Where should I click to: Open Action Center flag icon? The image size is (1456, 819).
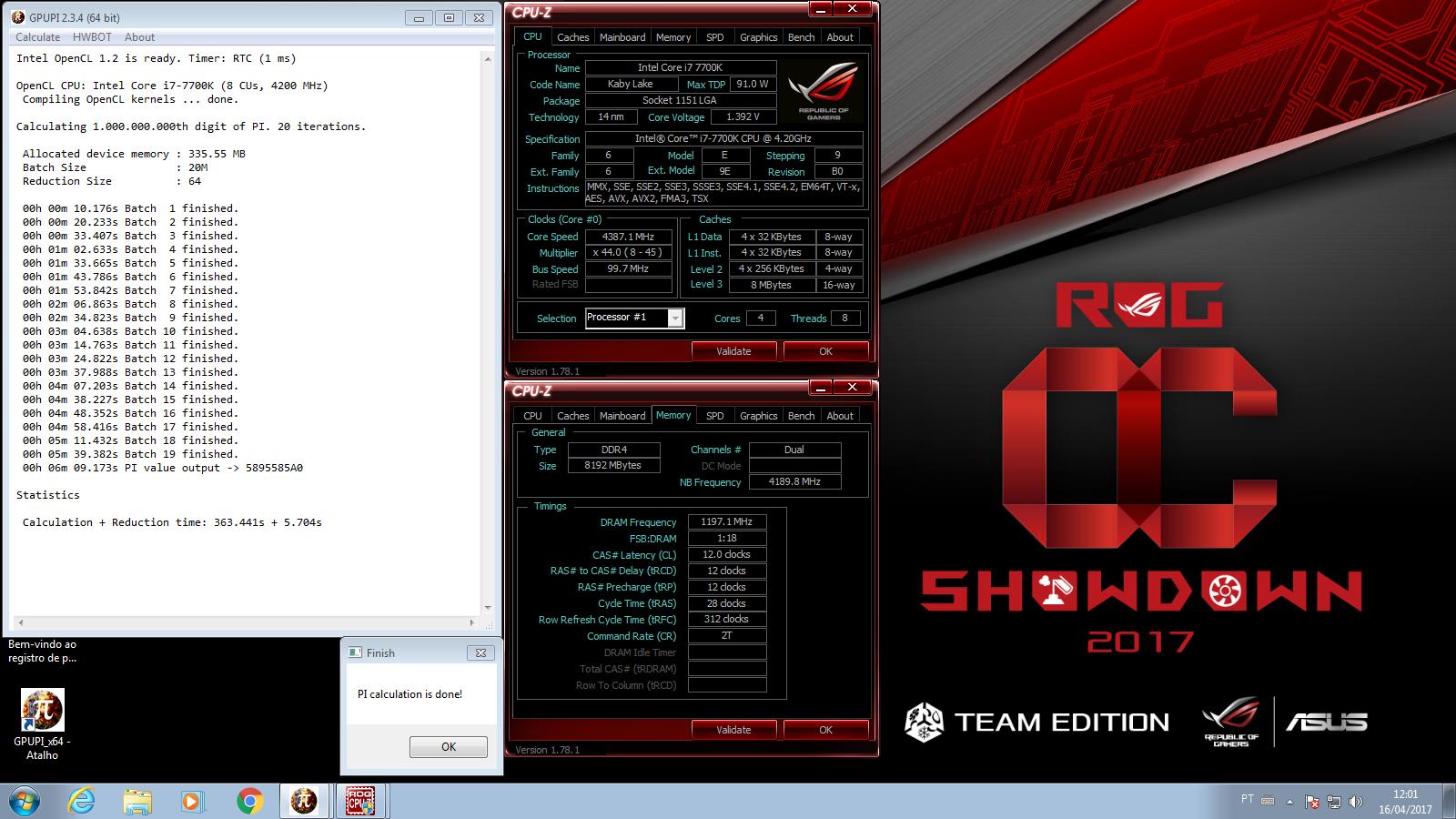(x=1311, y=802)
